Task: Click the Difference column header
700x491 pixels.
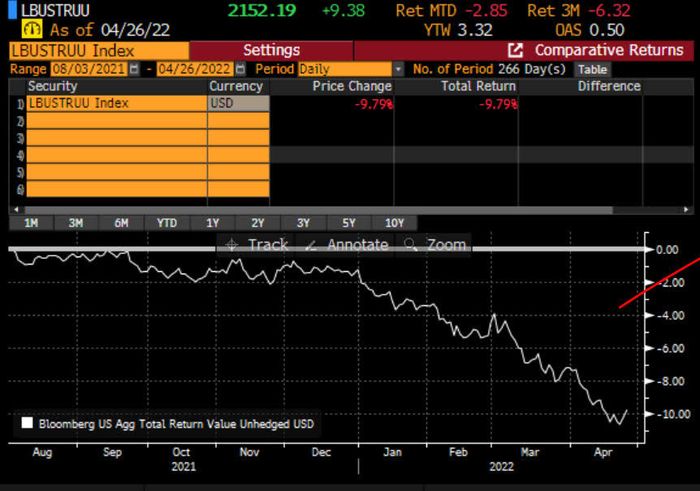Action: (609, 86)
